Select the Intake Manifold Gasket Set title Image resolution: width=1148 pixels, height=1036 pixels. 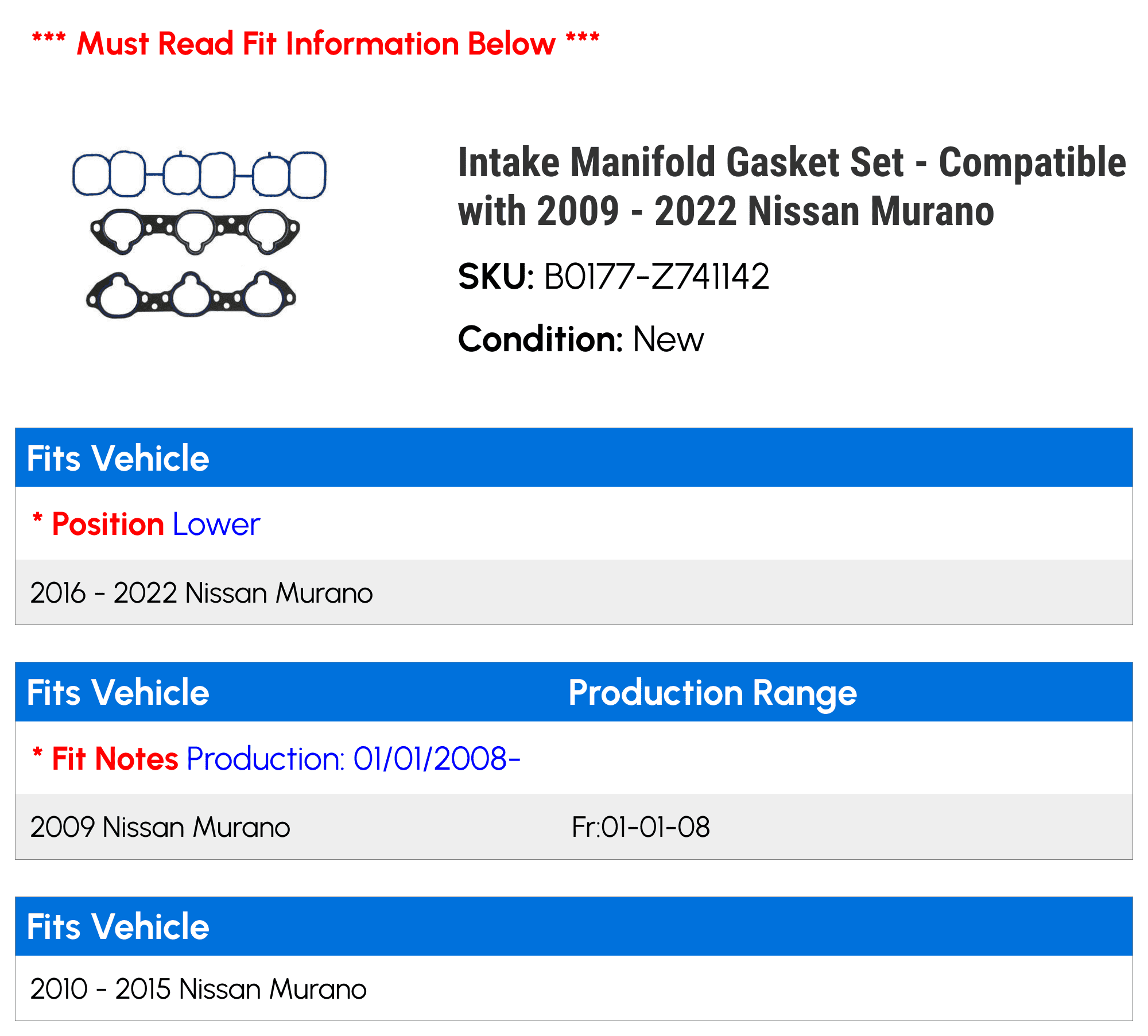click(792, 187)
